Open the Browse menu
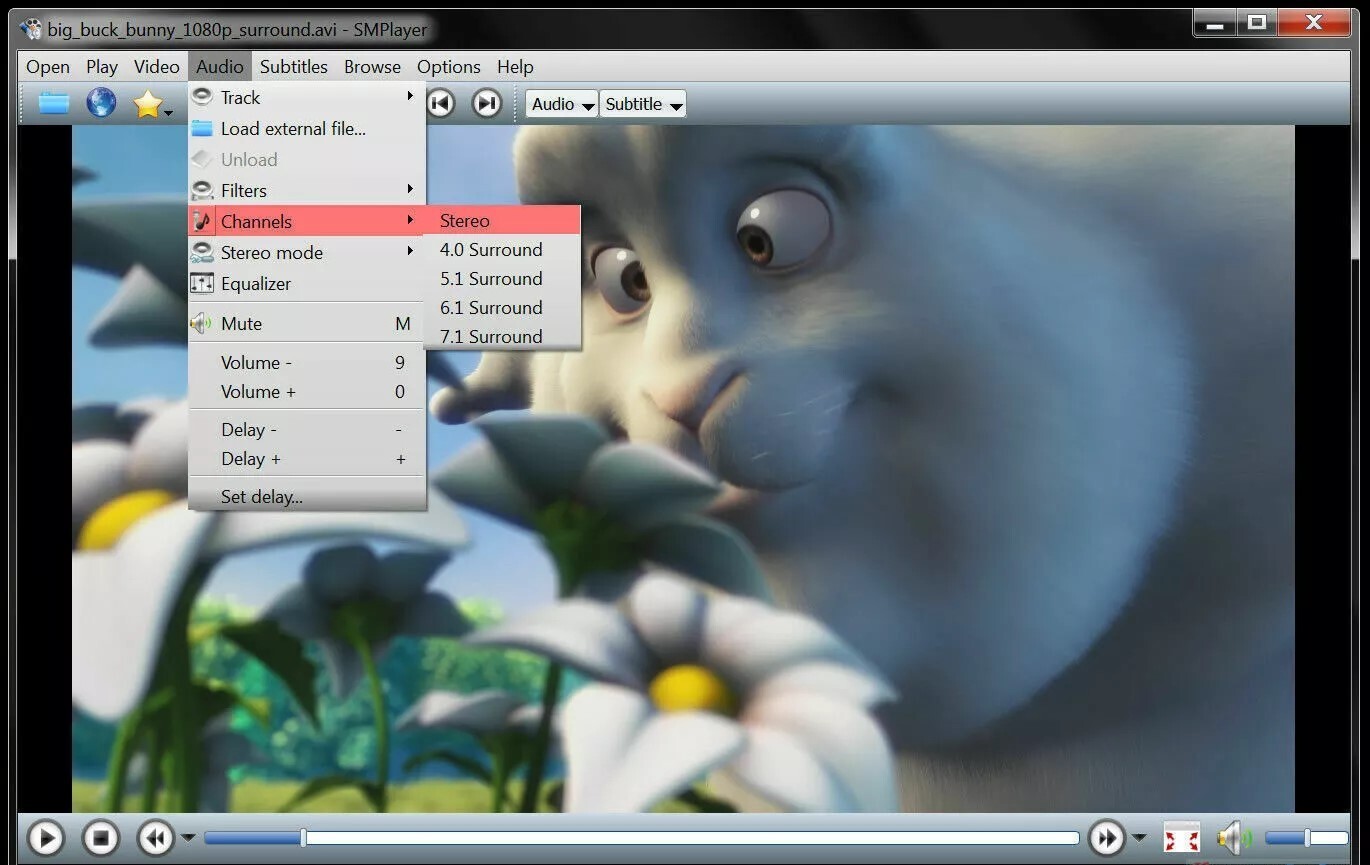Image resolution: width=1370 pixels, height=865 pixels. tap(372, 67)
